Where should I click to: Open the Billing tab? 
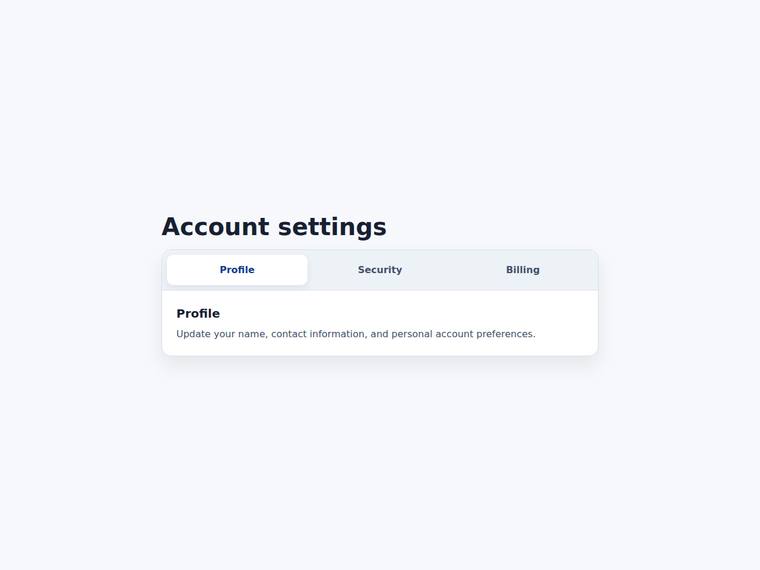[x=522, y=270]
